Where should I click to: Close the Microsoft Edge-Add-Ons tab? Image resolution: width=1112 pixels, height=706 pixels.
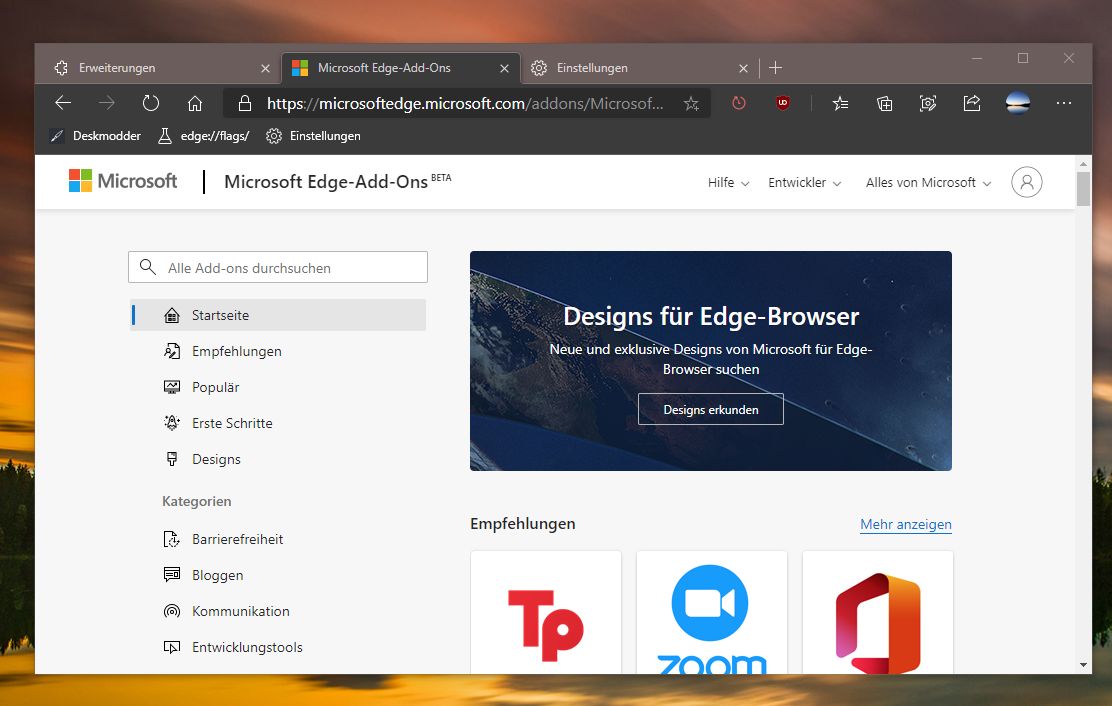504,68
